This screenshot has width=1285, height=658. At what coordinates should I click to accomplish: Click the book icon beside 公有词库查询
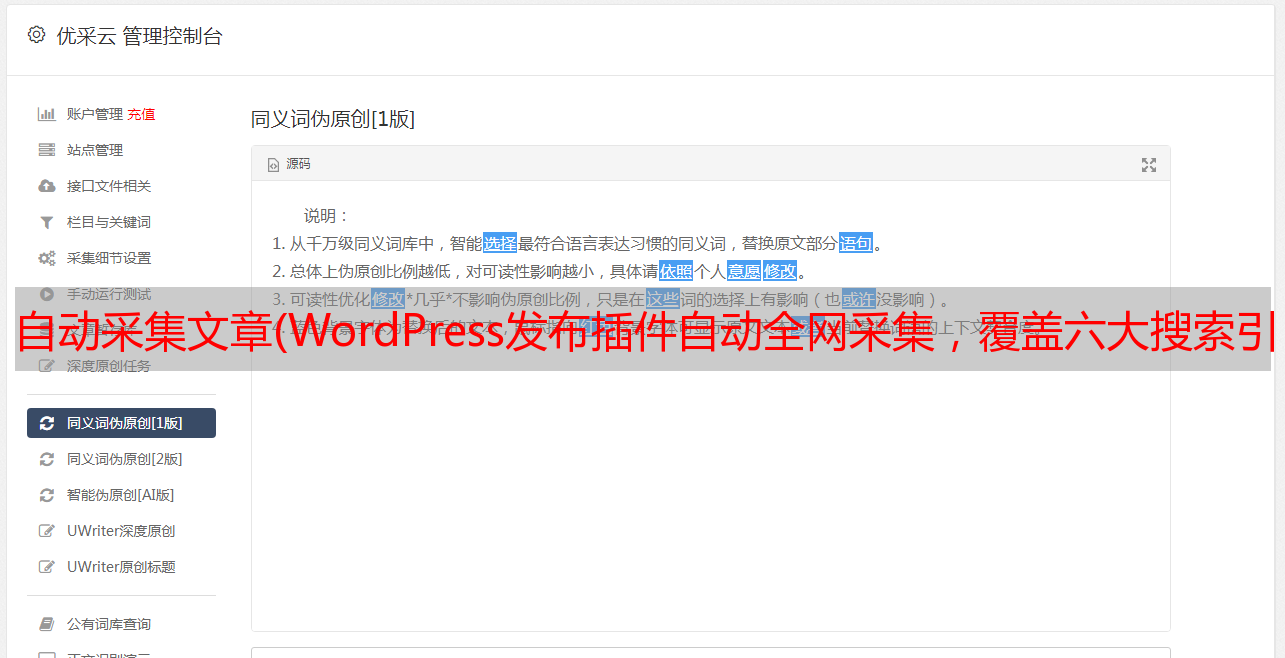pyautogui.click(x=46, y=624)
